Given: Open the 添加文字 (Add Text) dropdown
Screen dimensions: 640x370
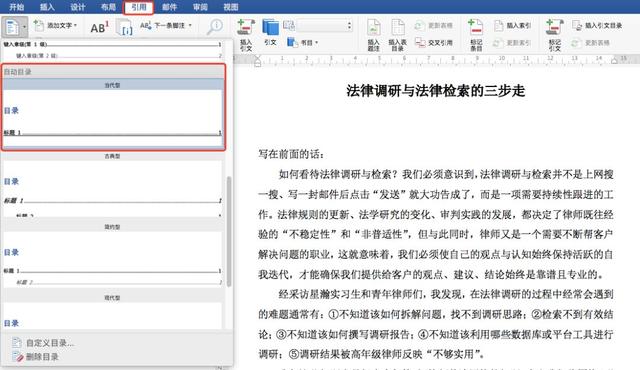Looking at the screenshot, I should [55, 25].
